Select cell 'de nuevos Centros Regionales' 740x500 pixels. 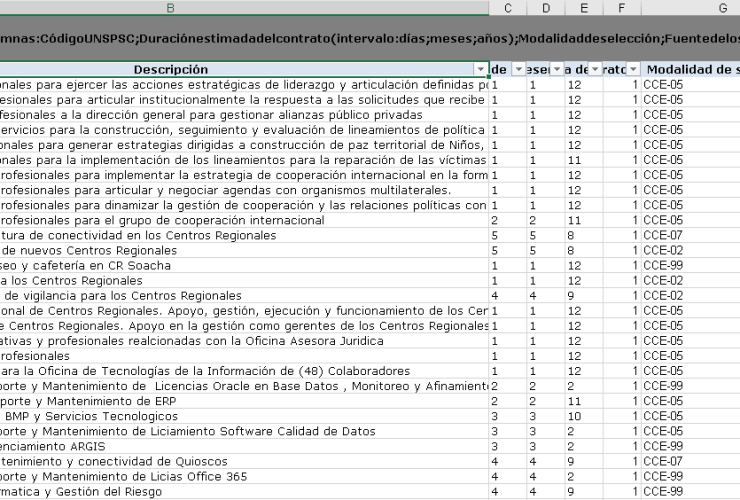point(244,250)
